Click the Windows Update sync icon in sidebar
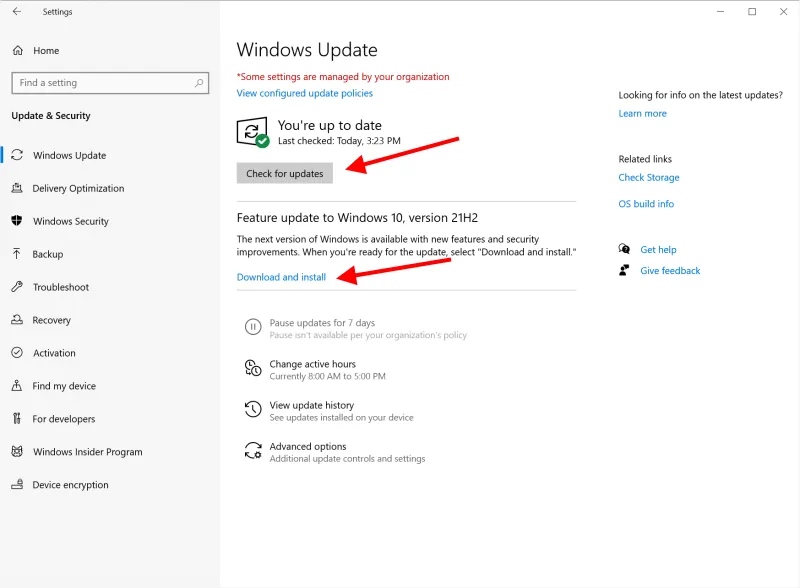The width and height of the screenshot is (800, 588). pyautogui.click(x=17, y=155)
